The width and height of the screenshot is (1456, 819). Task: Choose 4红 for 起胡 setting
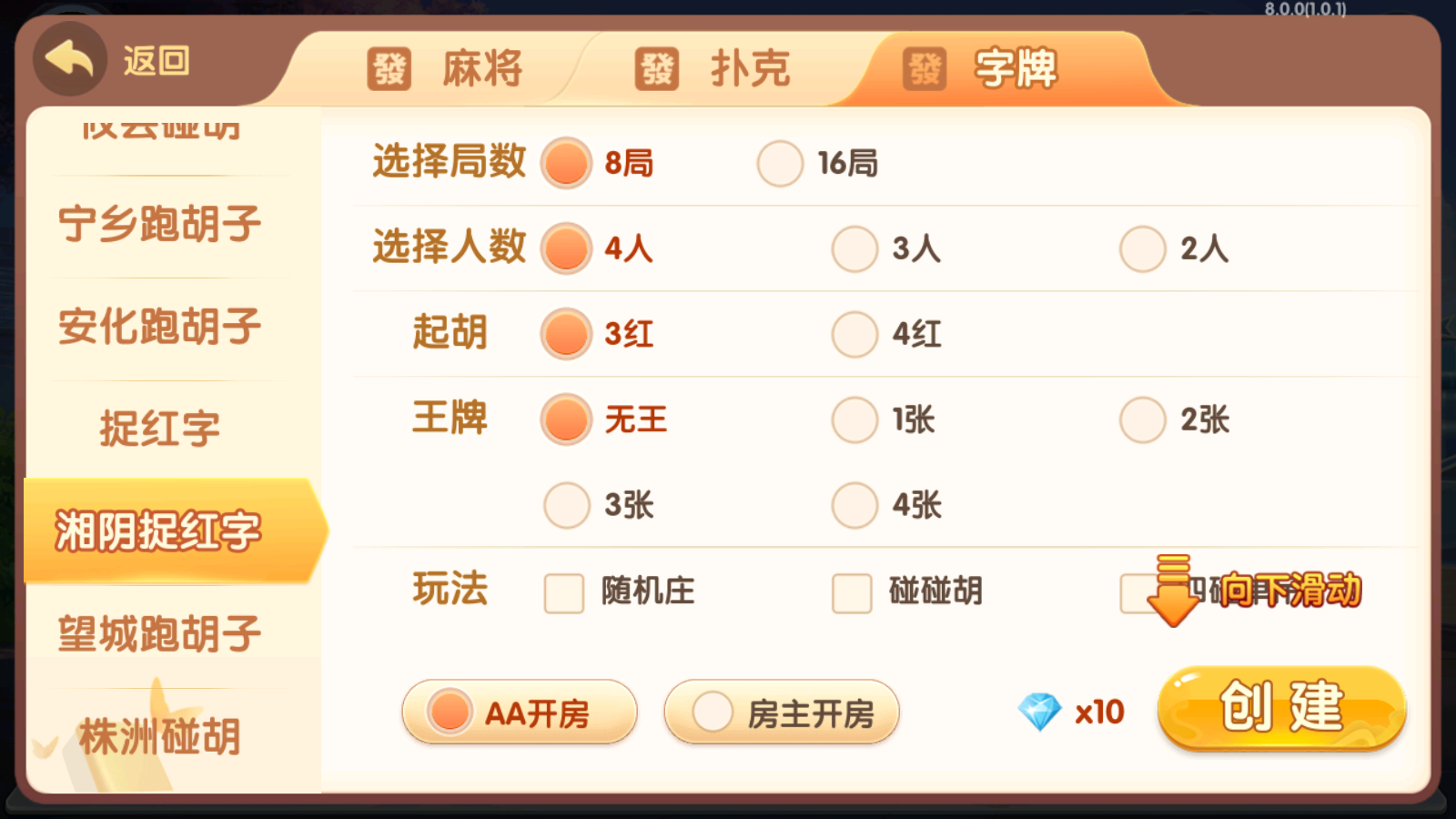pos(854,333)
